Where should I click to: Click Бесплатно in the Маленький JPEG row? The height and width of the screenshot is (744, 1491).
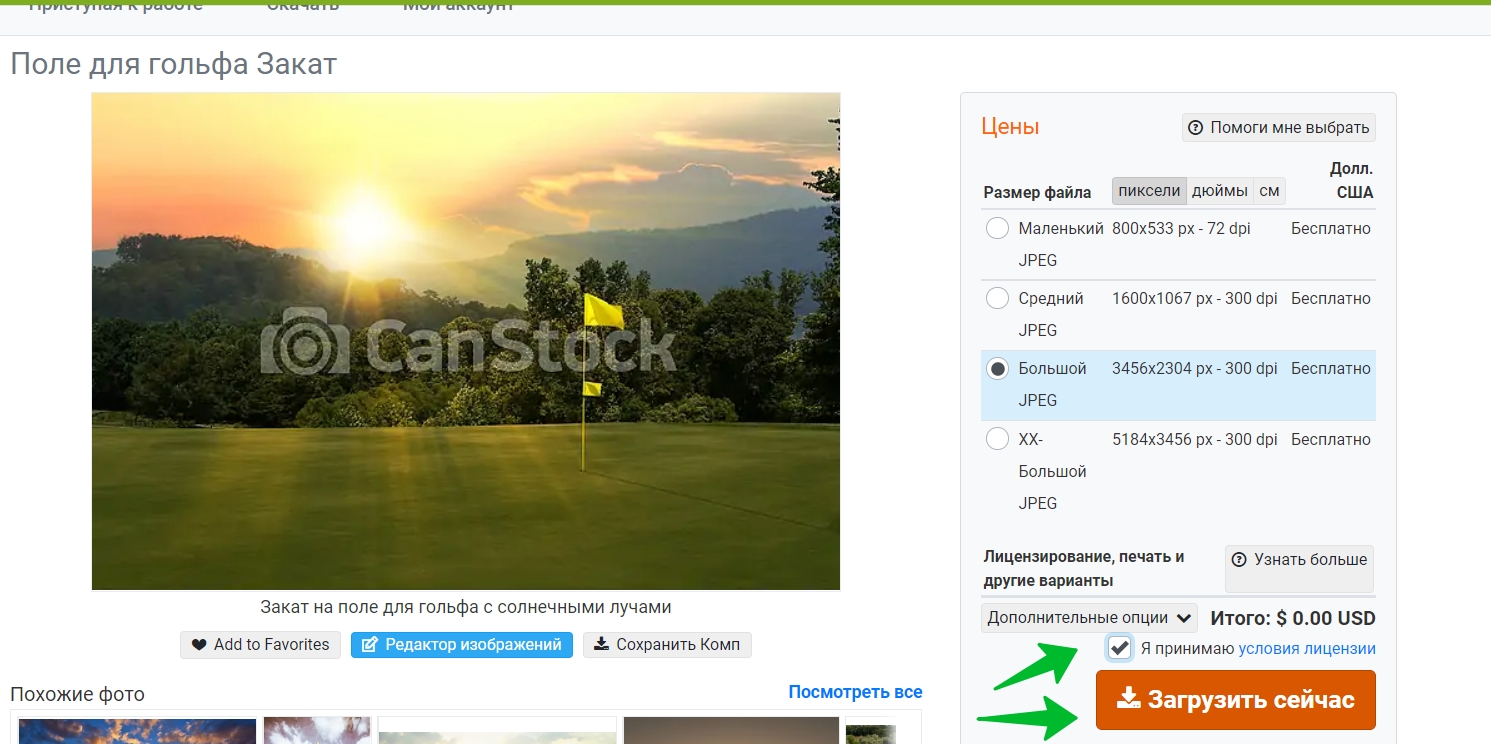pos(1331,229)
